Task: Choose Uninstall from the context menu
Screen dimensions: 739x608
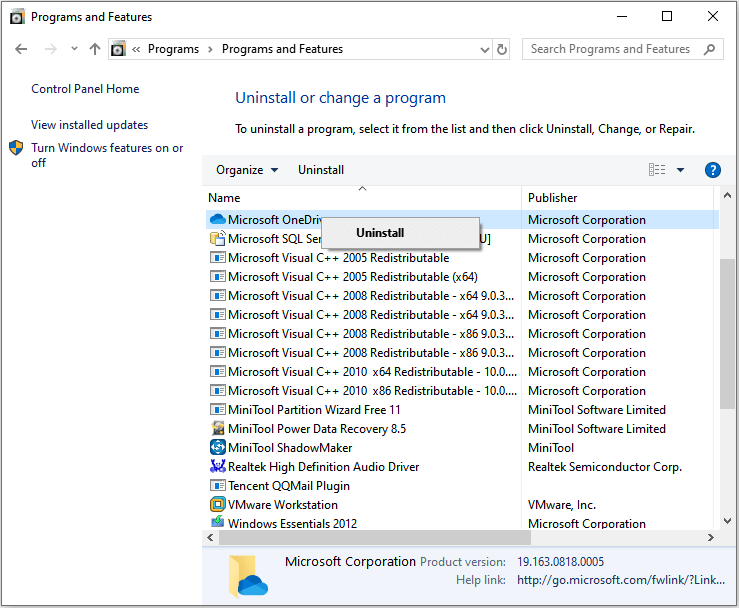Action: [400, 232]
